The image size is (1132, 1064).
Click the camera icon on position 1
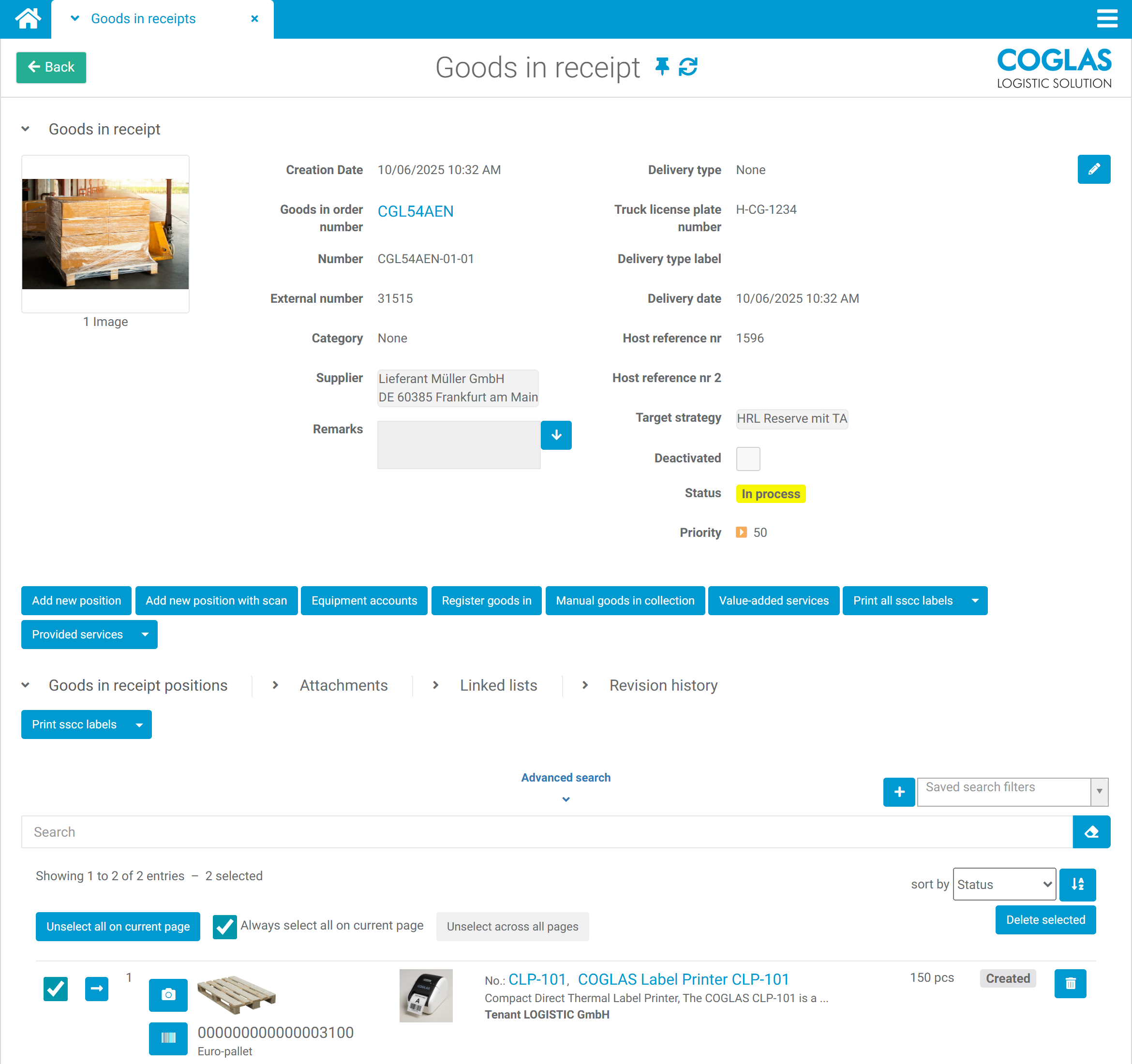point(168,994)
